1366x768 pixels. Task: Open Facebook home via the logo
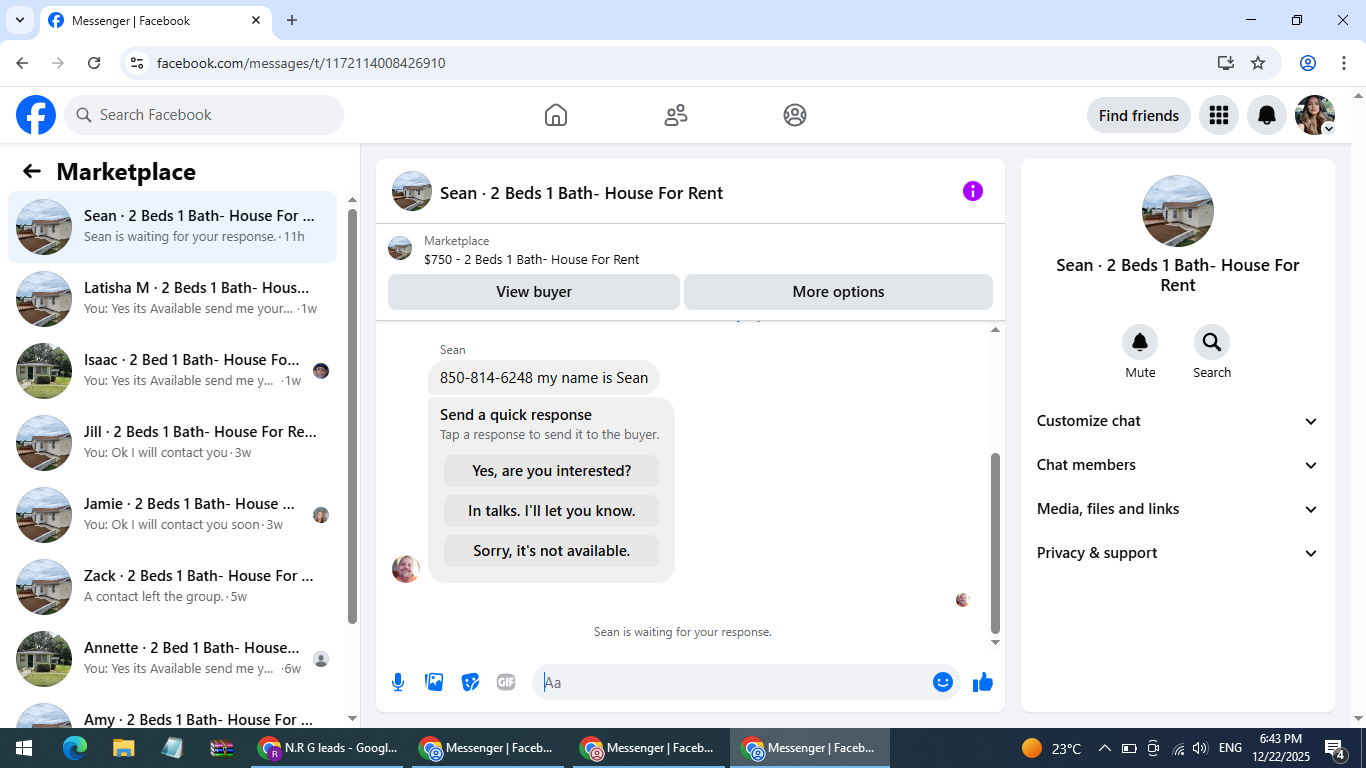point(36,115)
